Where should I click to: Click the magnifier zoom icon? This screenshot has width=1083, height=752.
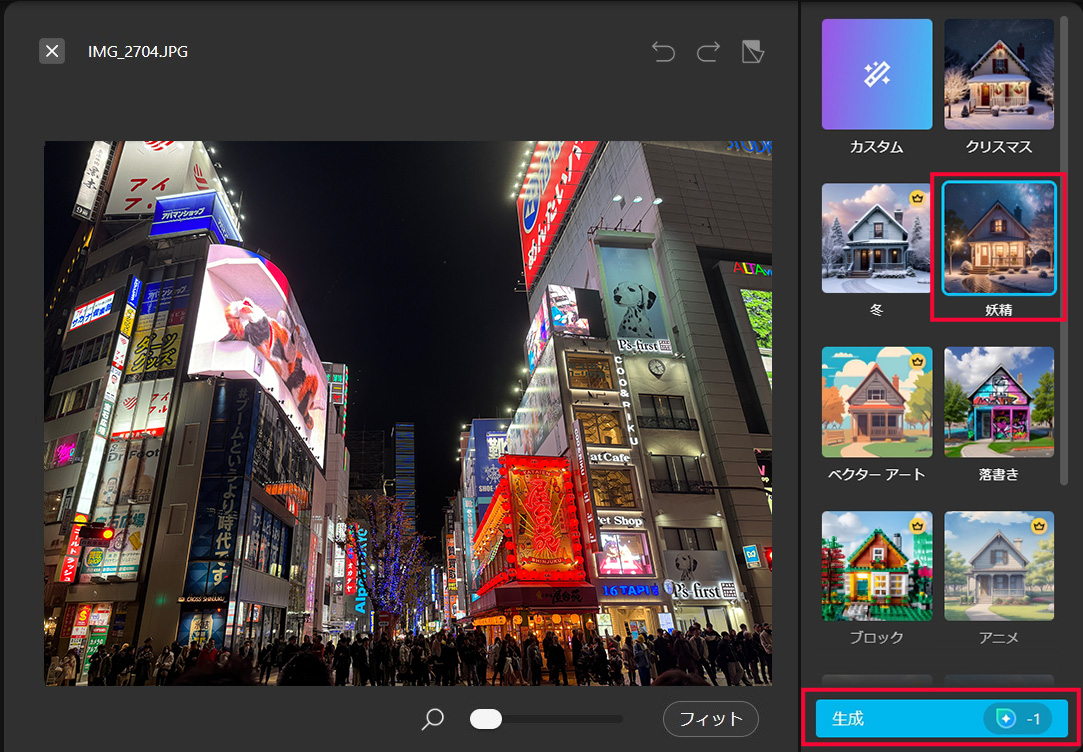pyautogui.click(x=433, y=719)
